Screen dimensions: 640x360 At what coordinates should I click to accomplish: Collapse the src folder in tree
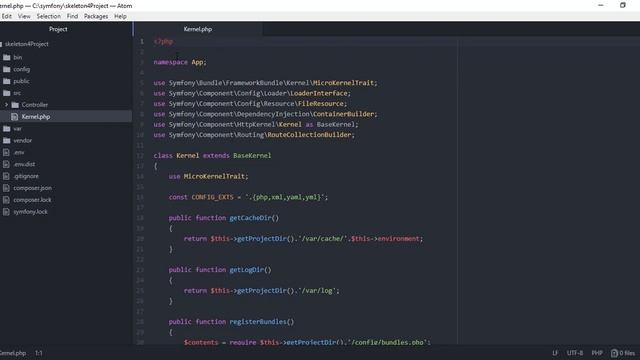click(17, 93)
